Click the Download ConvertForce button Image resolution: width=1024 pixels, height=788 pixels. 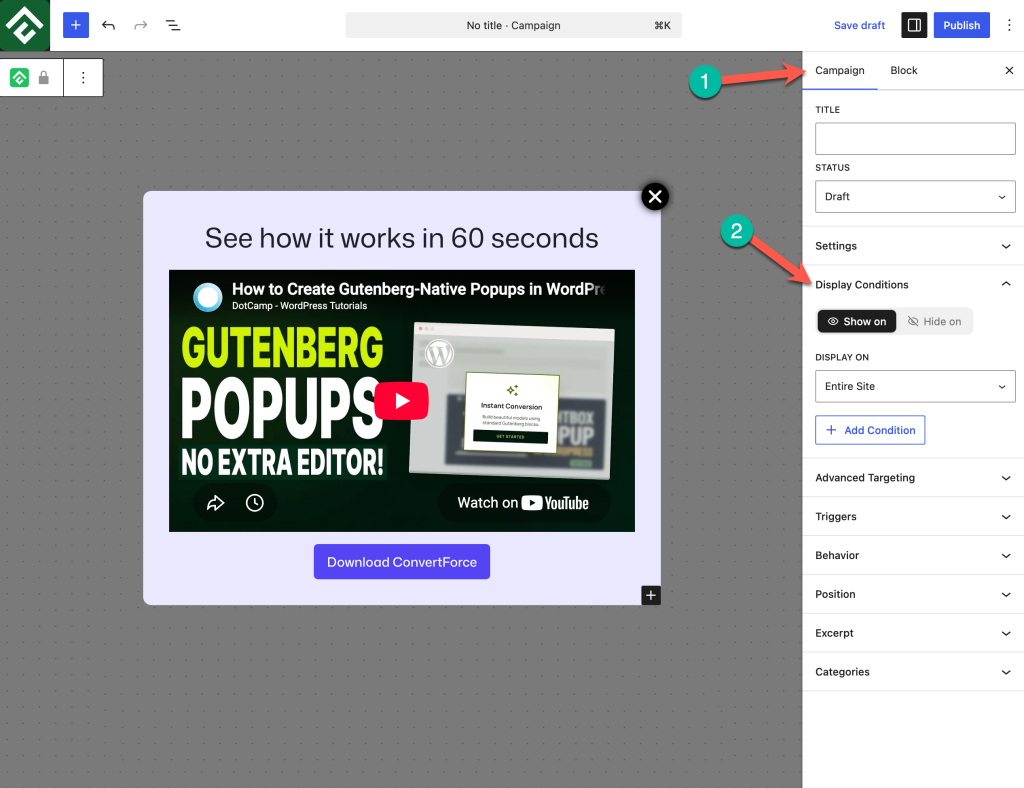click(402, 562)
